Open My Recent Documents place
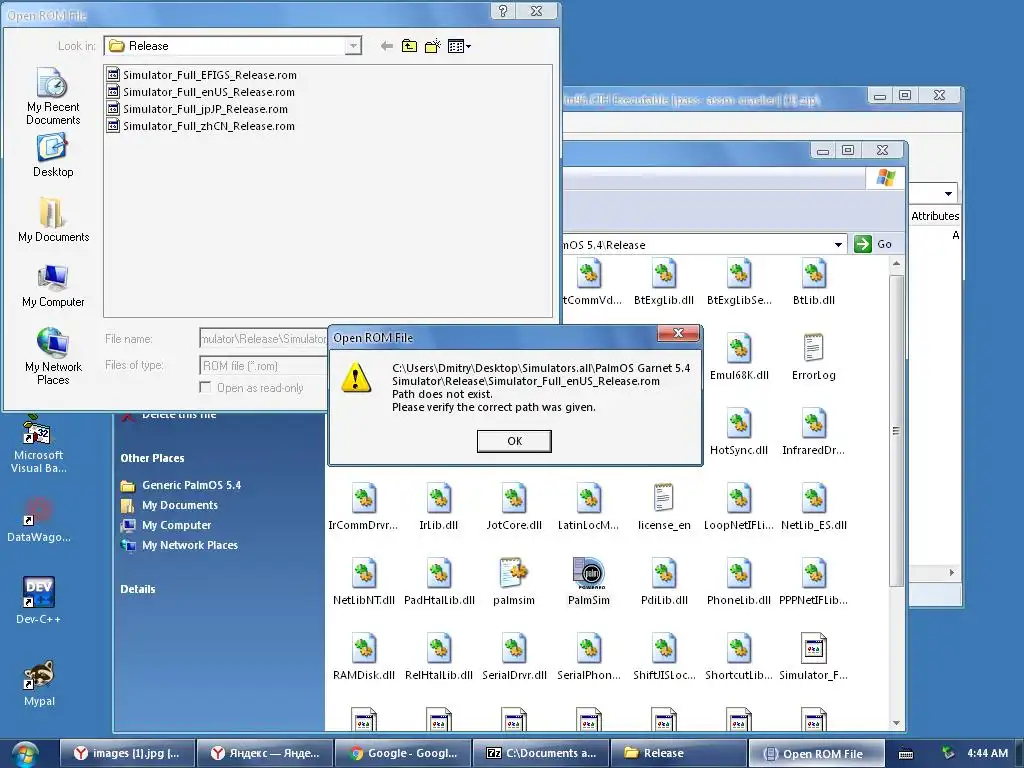The width and height of the screenshot is (1024, 768). (53, 96)
